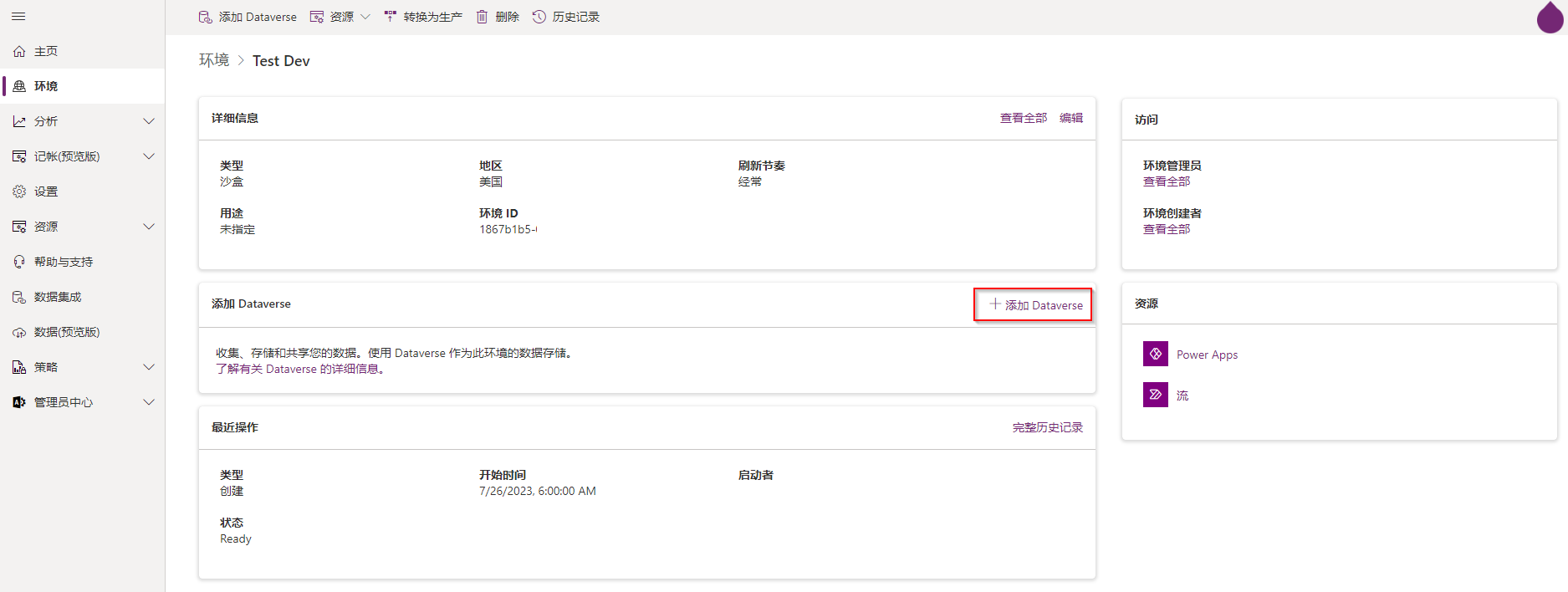Open the 资源 toolbar dropdown arrow
This screenshot has width=1568, height=592.
pyautogui.click(x=365, y=17)
